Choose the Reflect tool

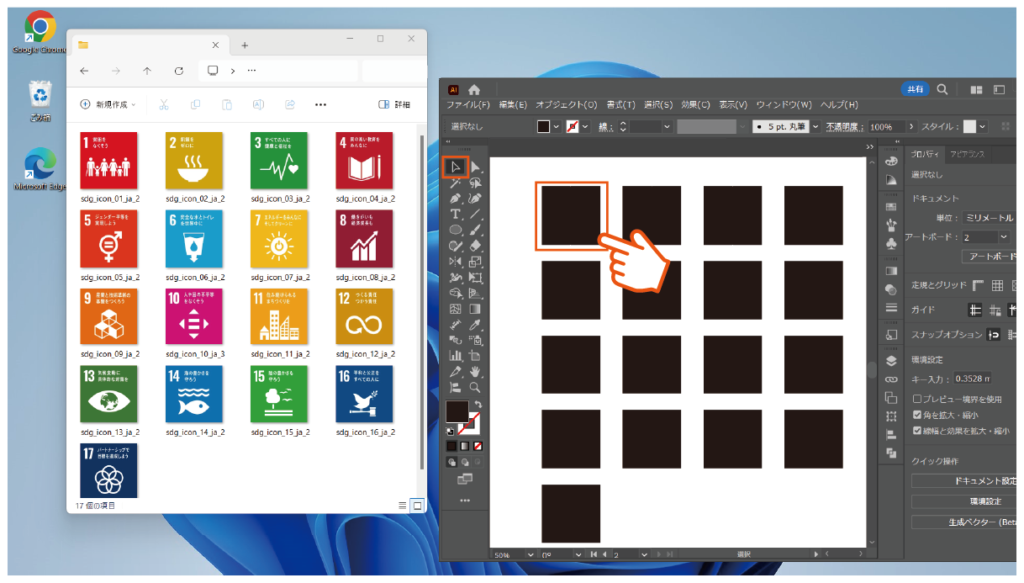coord(455,262)
